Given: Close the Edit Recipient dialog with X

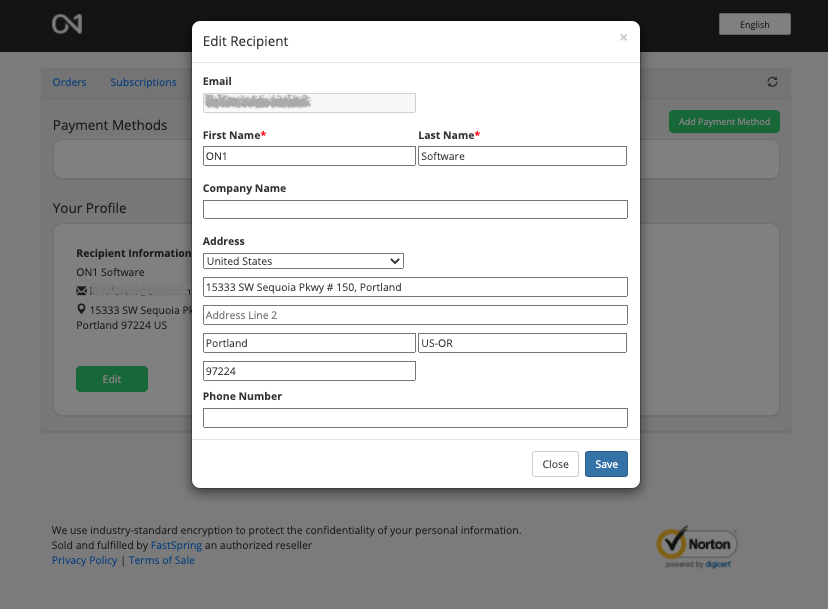Looking at the screenshot, I should [623, 38].
